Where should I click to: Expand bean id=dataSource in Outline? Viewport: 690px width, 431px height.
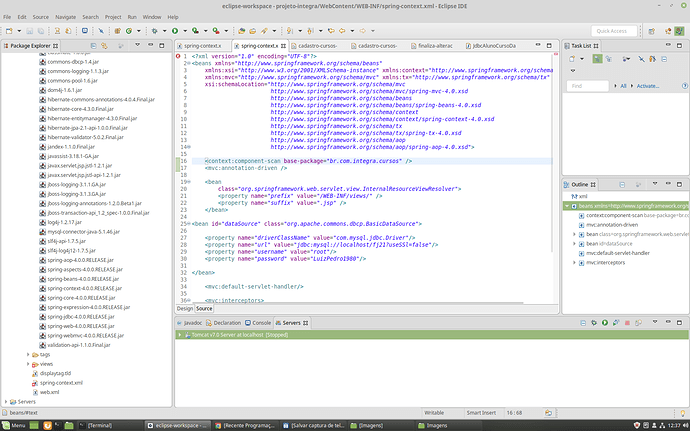tap(574, 243)
